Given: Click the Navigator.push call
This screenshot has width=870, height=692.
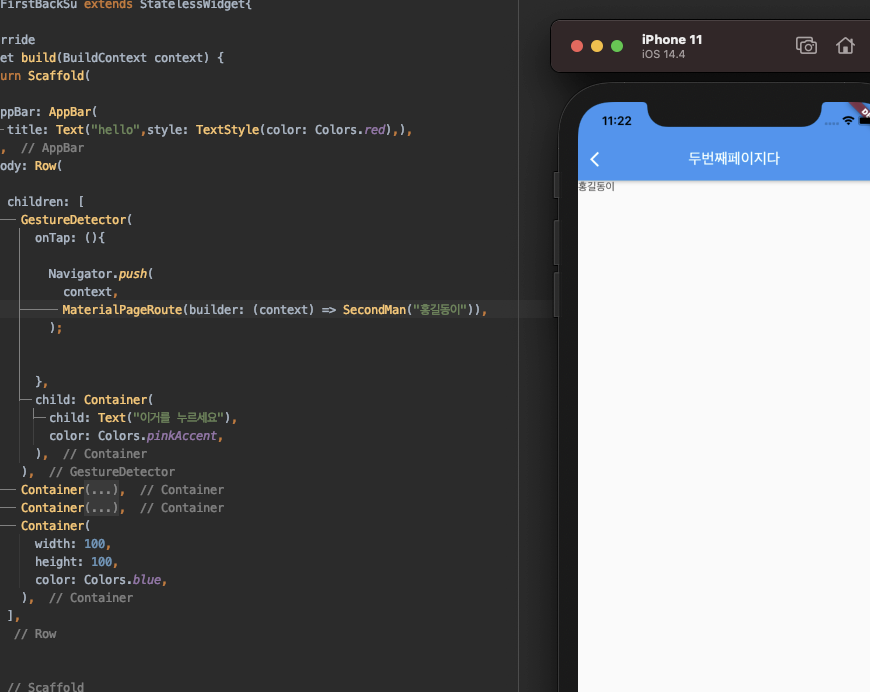Looking at the screenshot, I should tap(98, 274).
